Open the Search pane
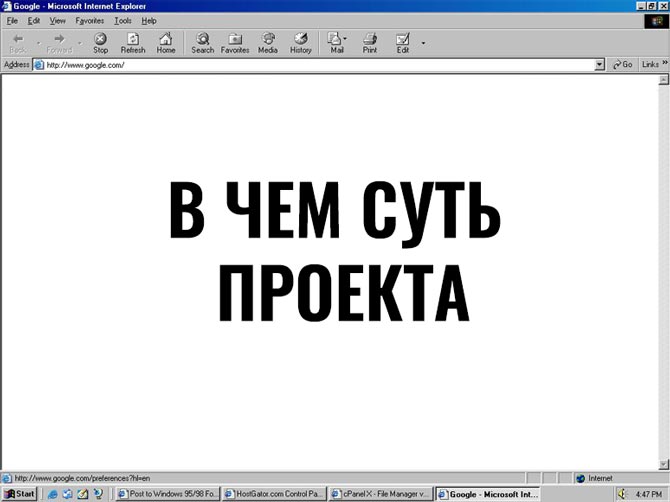The width and height of the screenshot is (670, 502). coord(202,42)
